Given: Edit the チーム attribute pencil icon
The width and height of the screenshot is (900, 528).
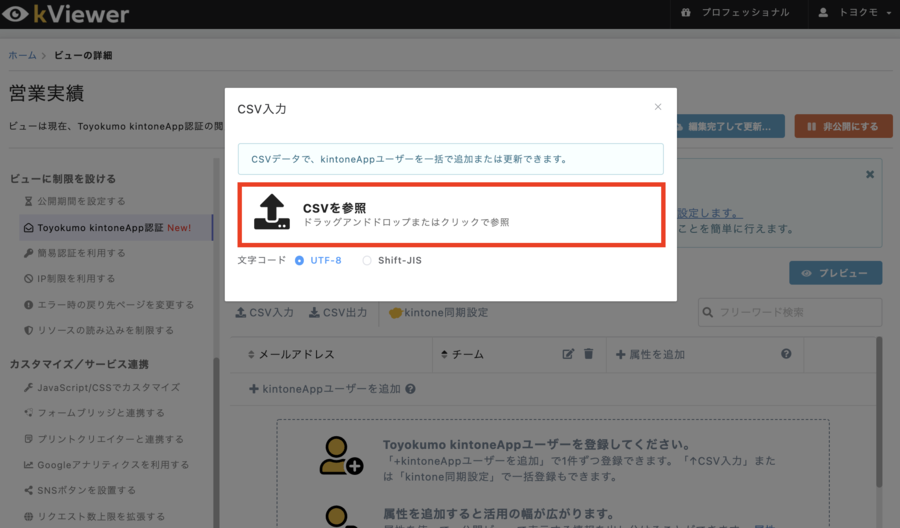Looking at the screenshot, I should [568, 354].
